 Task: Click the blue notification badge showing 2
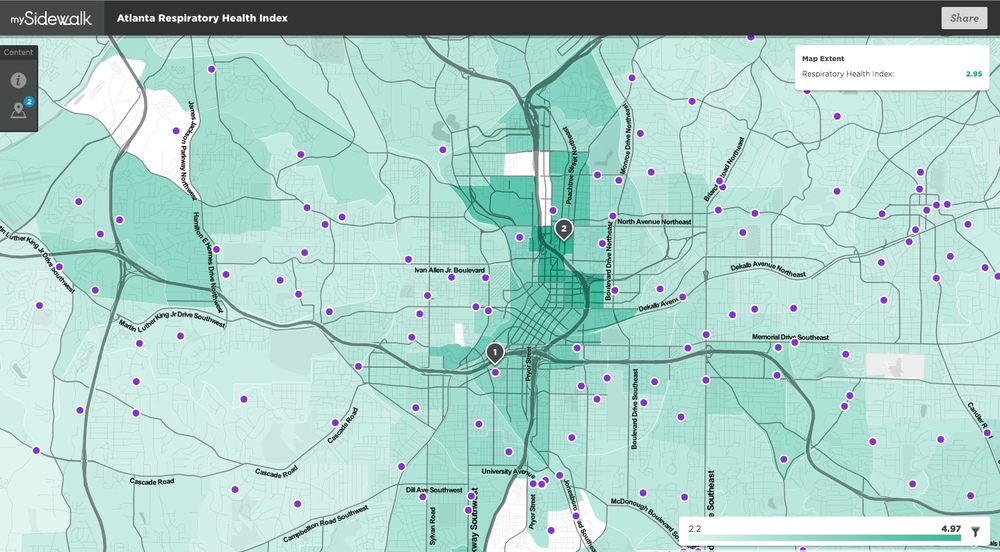tap(29, 101)
